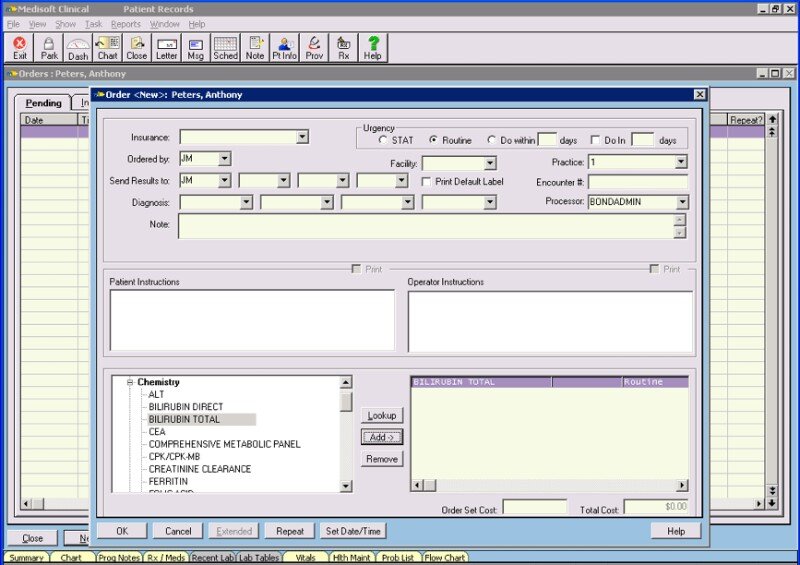Click the Letter toolbar icon

(166, 48)
